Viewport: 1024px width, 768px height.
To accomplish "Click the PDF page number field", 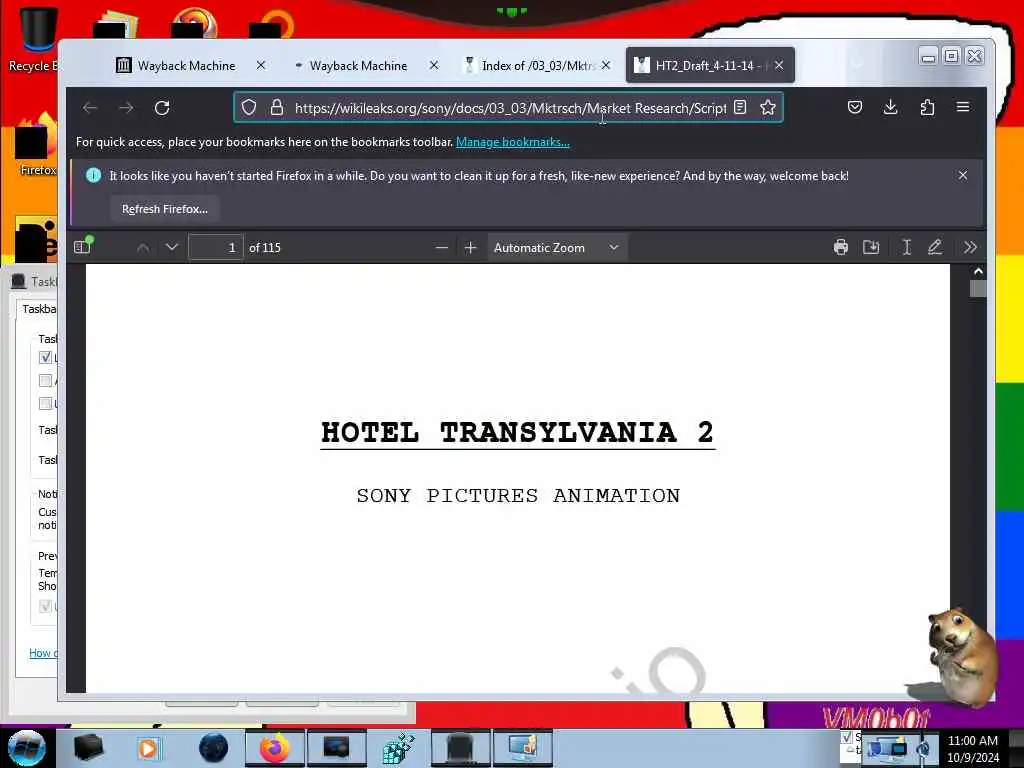I will coord(216,248).
